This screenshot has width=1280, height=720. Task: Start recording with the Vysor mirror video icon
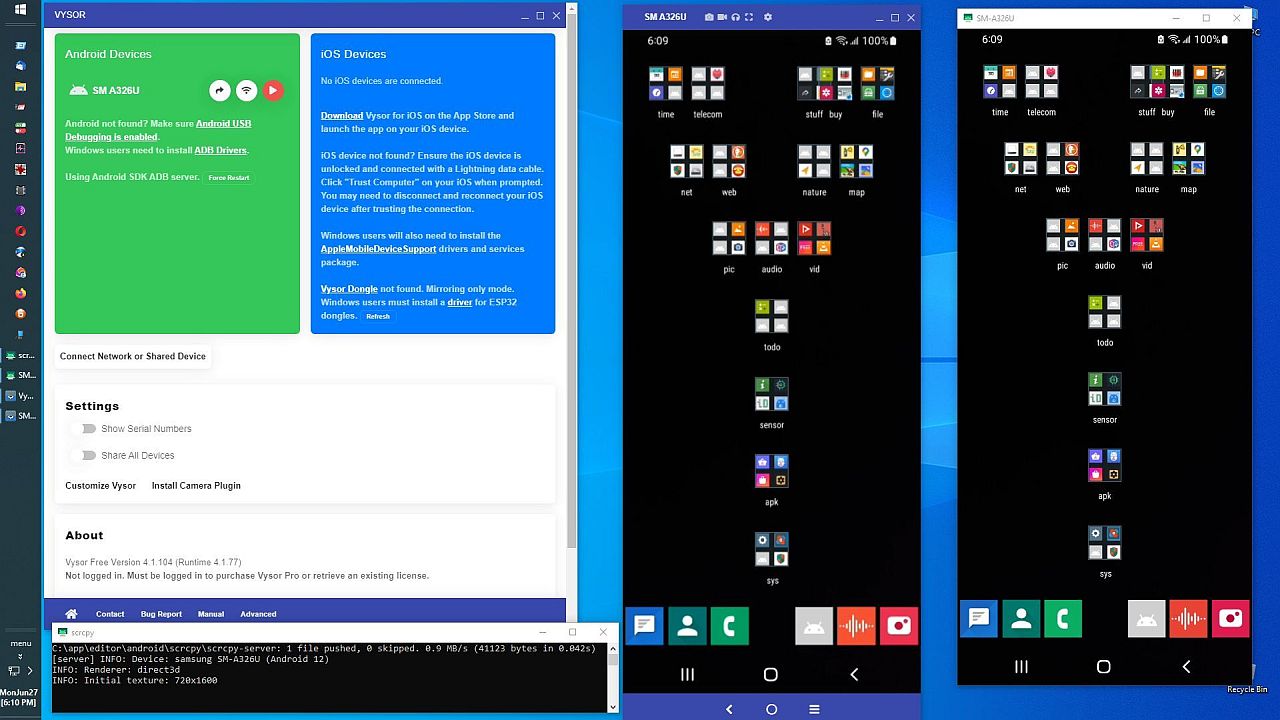pos(722,17)
